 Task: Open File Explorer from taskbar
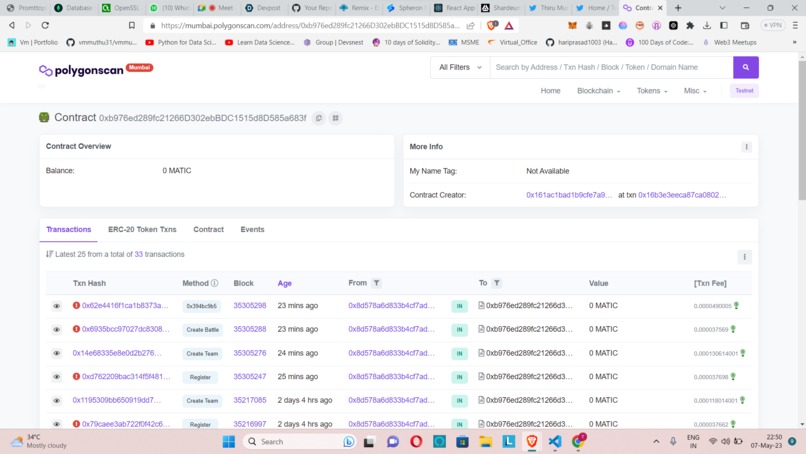[486, 442]
